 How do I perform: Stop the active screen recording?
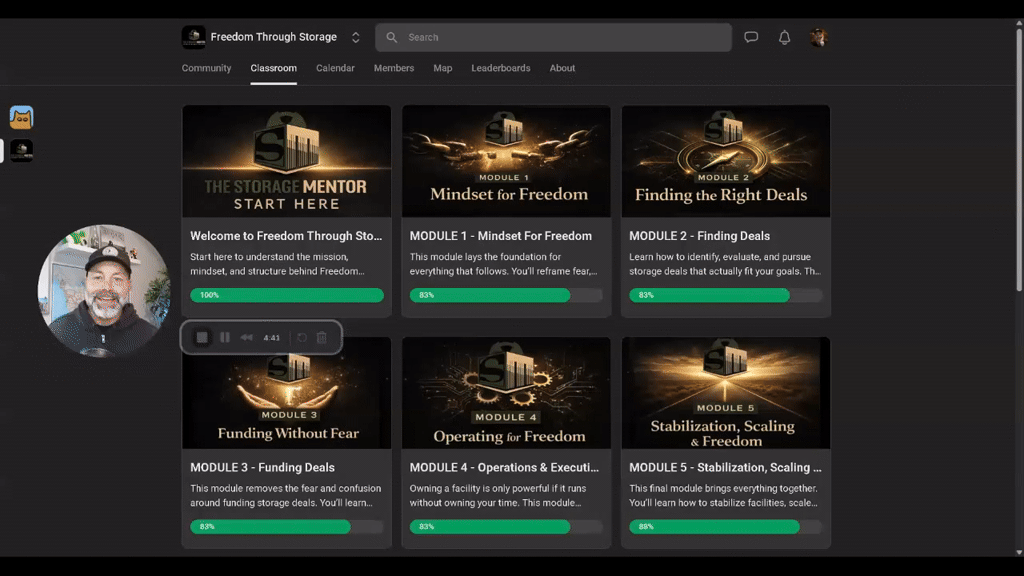pyautogui.click(x=202, y=337)
